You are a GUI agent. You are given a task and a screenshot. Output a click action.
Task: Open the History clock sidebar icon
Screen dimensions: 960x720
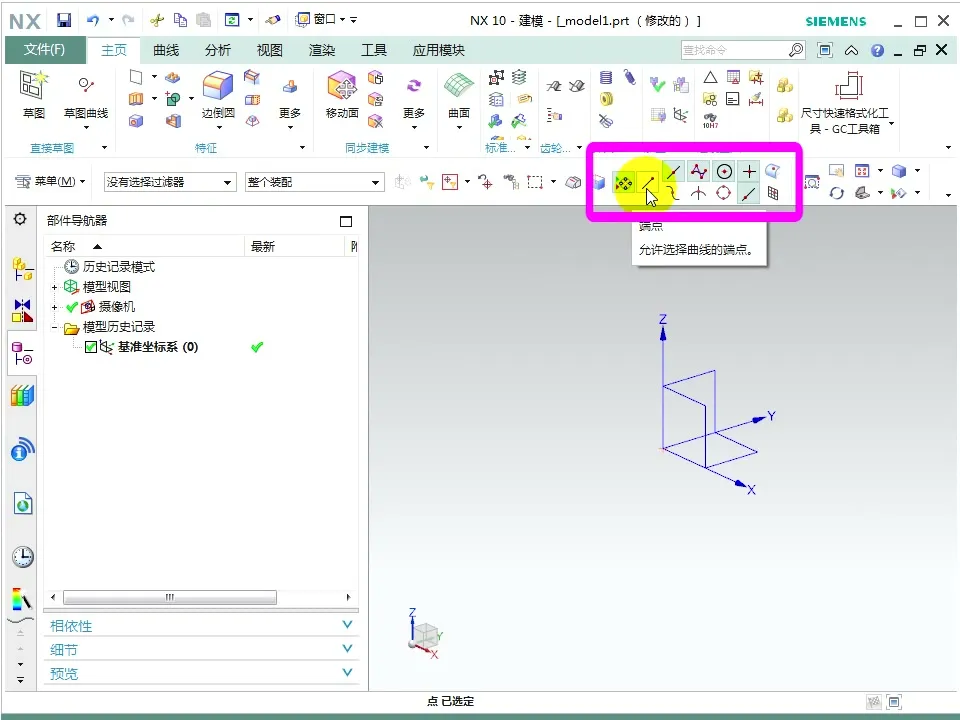coord(22,557)
